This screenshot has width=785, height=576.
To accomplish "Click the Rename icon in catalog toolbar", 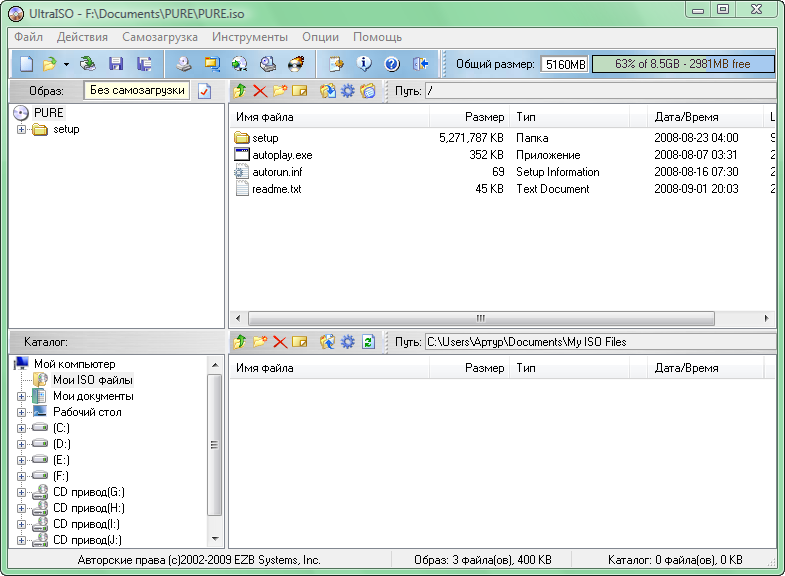I will [300, 342].
